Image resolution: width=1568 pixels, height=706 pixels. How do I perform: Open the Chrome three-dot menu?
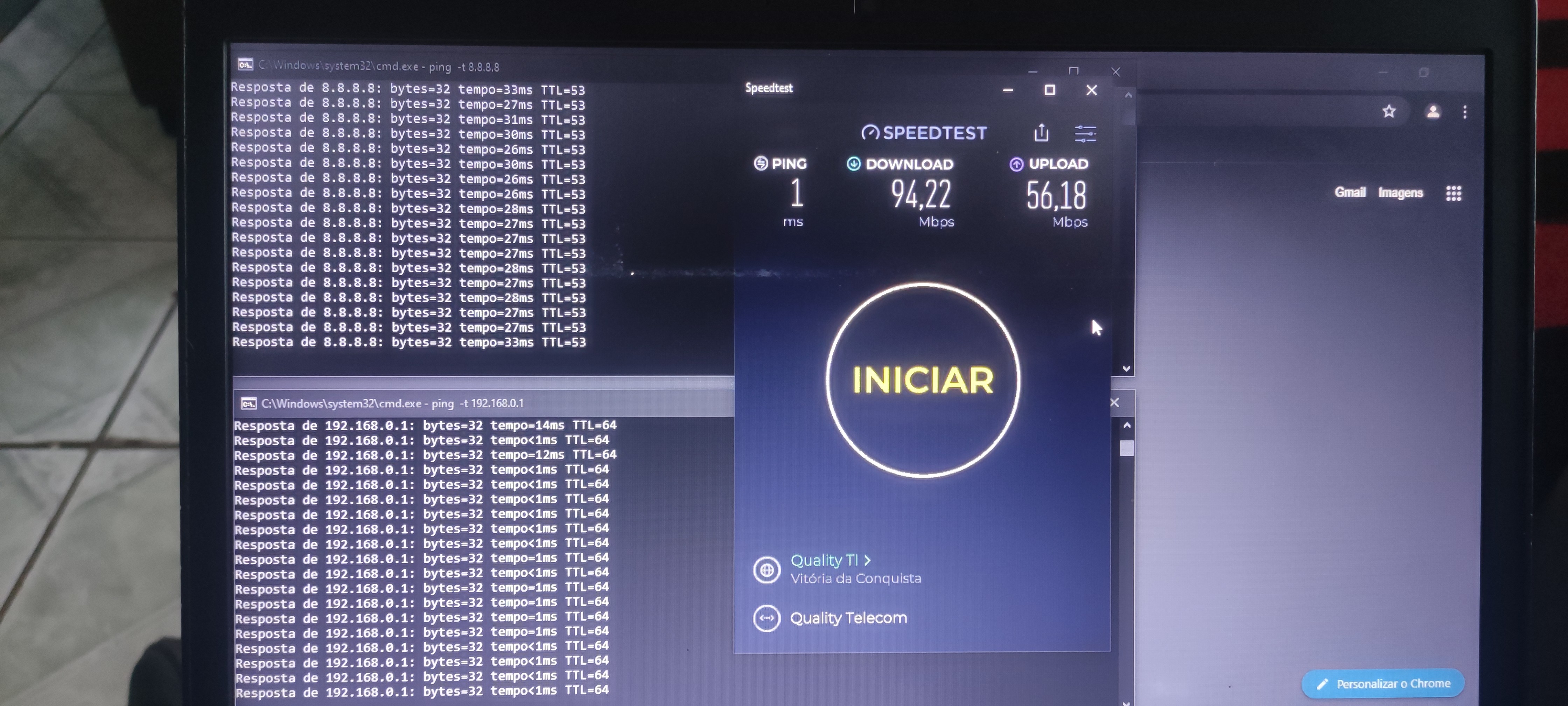(1464, 112)
